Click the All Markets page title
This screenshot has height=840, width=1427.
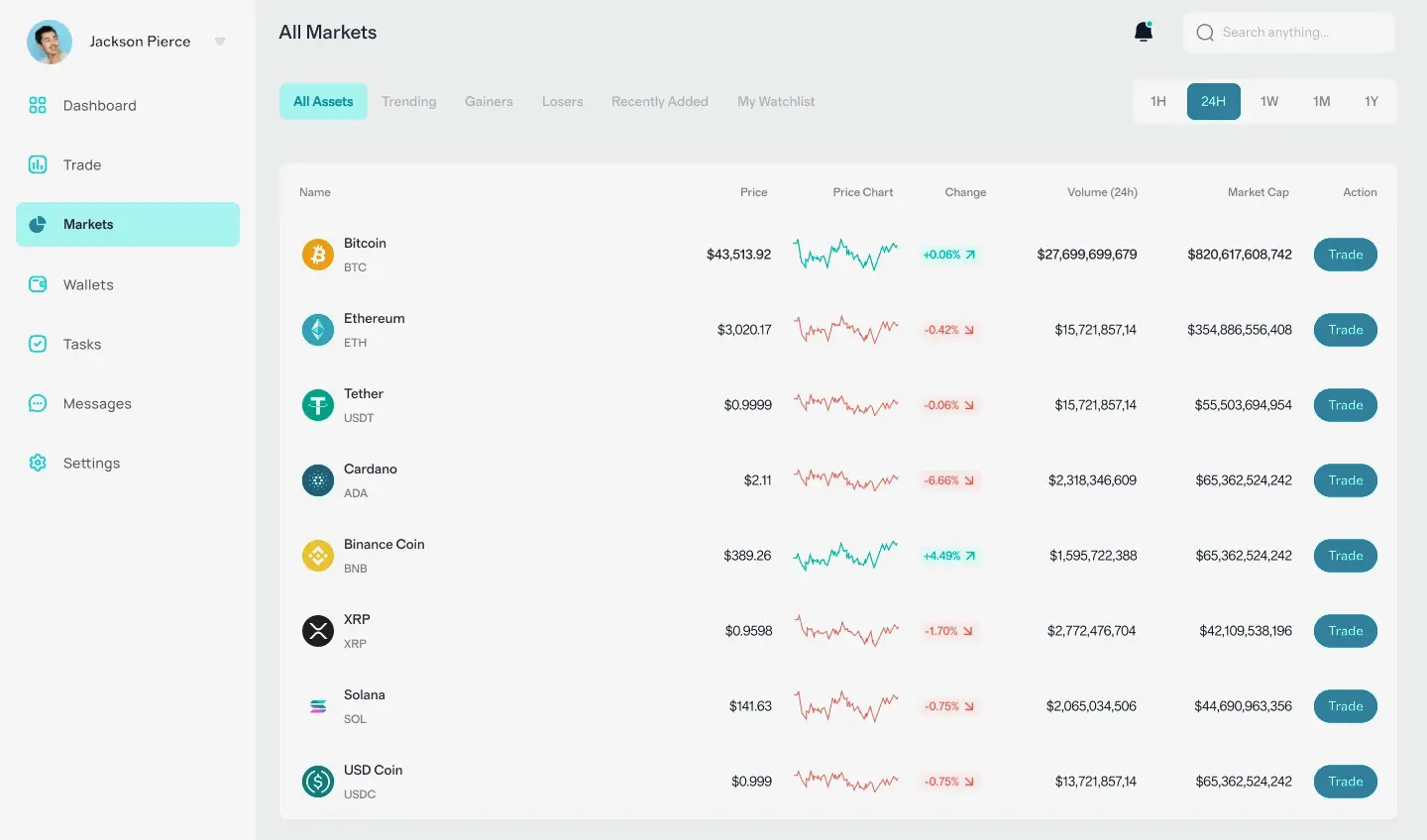328,32
